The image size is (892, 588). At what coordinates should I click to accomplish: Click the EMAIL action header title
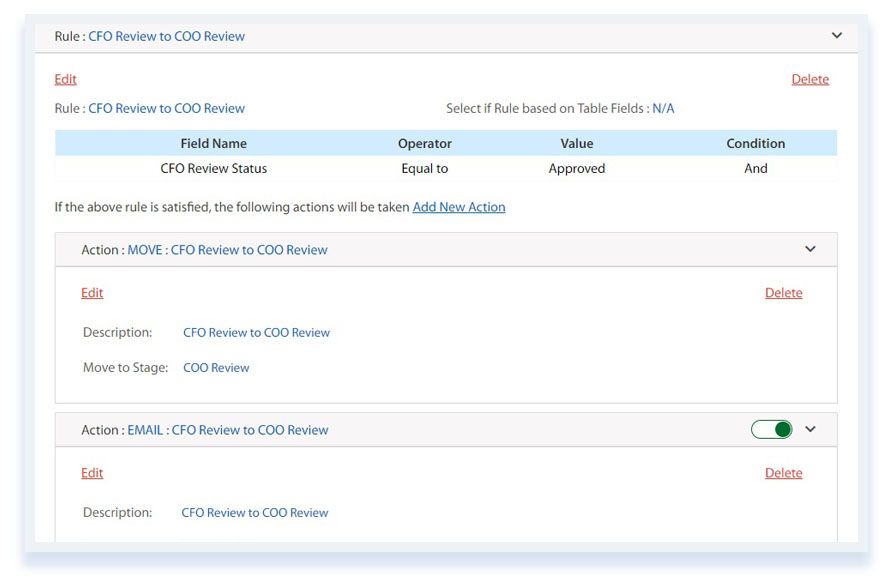205,430
